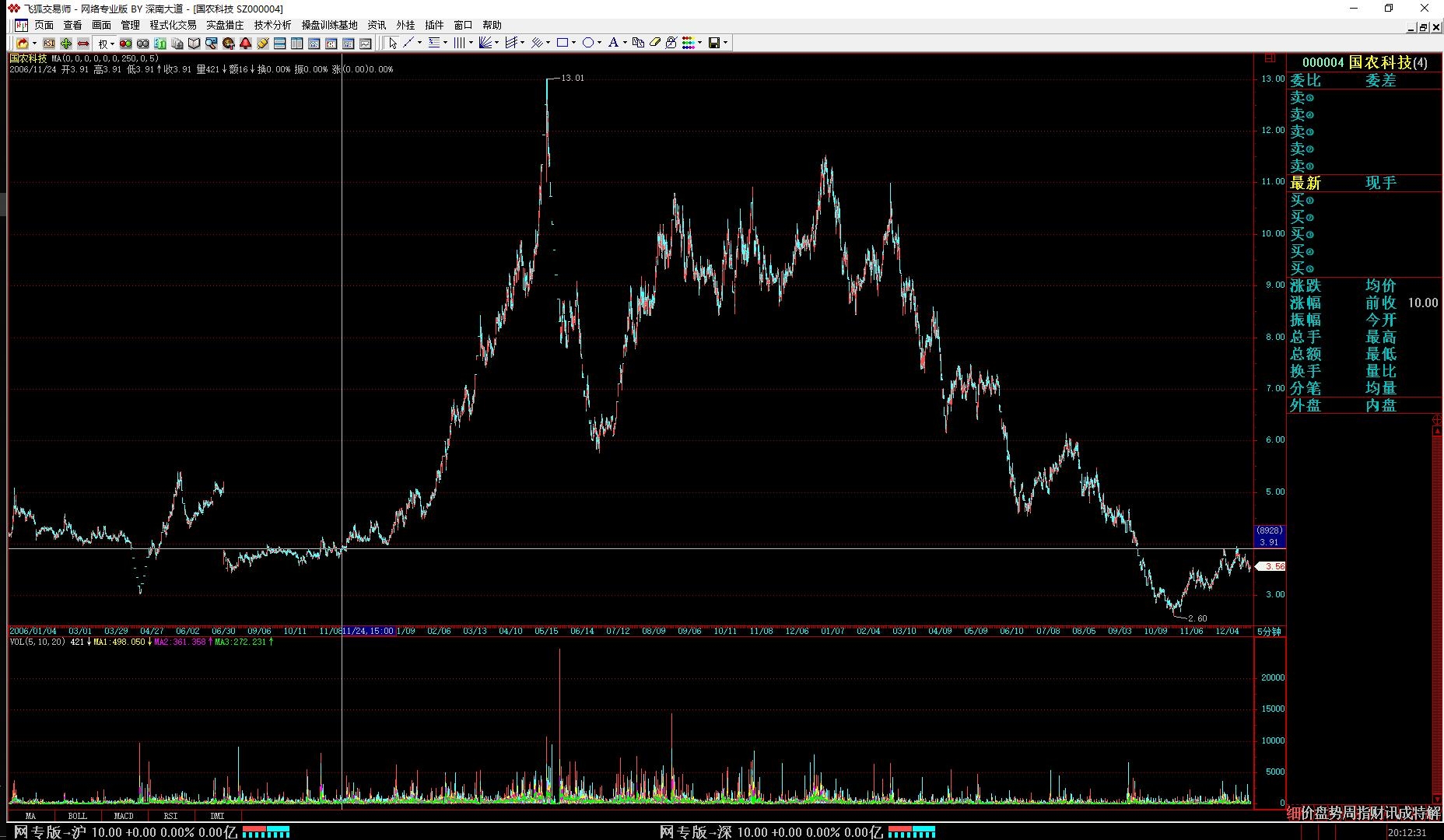Select the arrow pointer cursor tool
The height and width of the screenshot is (840, 1444).
point(393,43)
